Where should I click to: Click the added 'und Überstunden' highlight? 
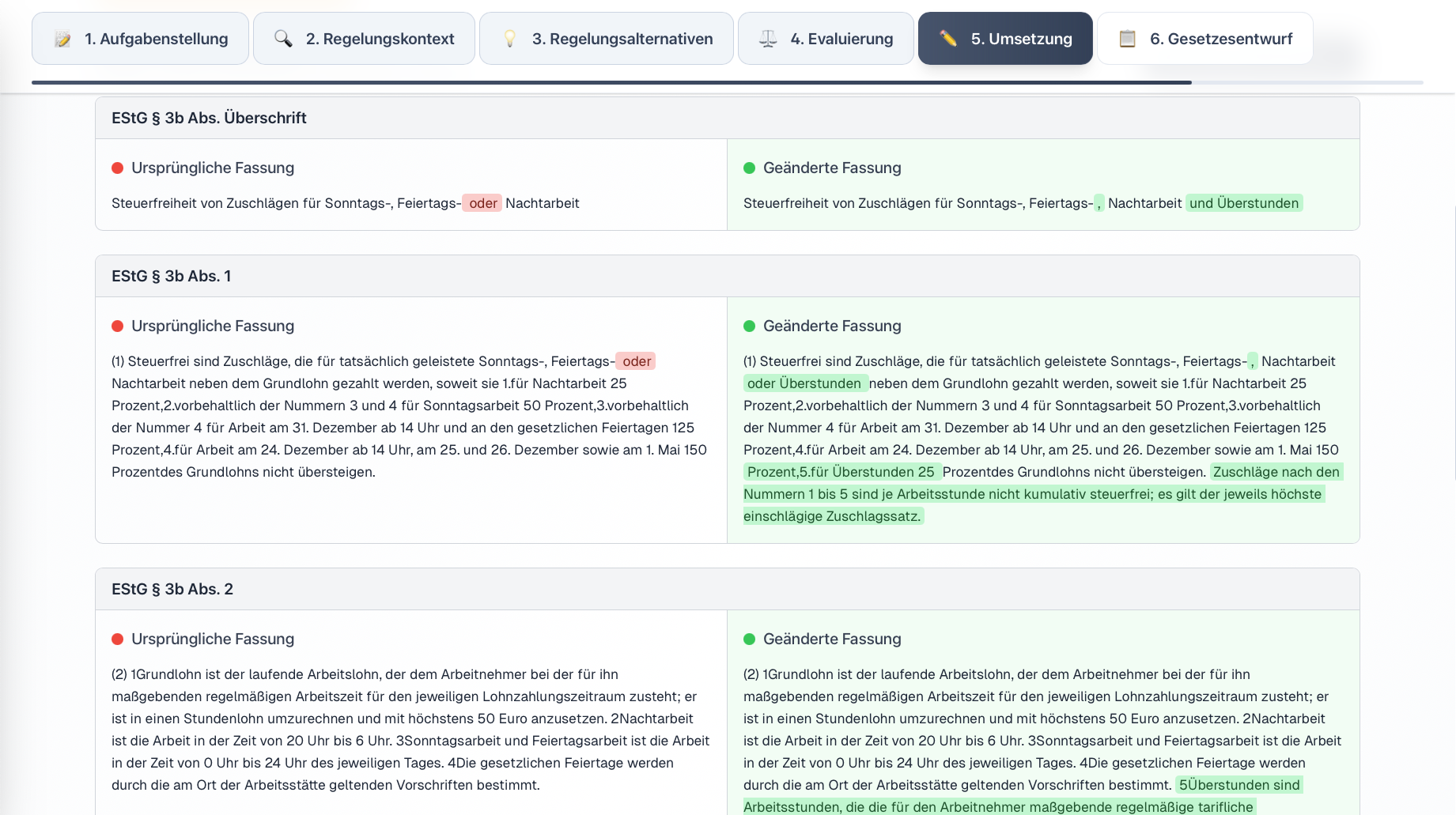click(x=1243, y=204)
